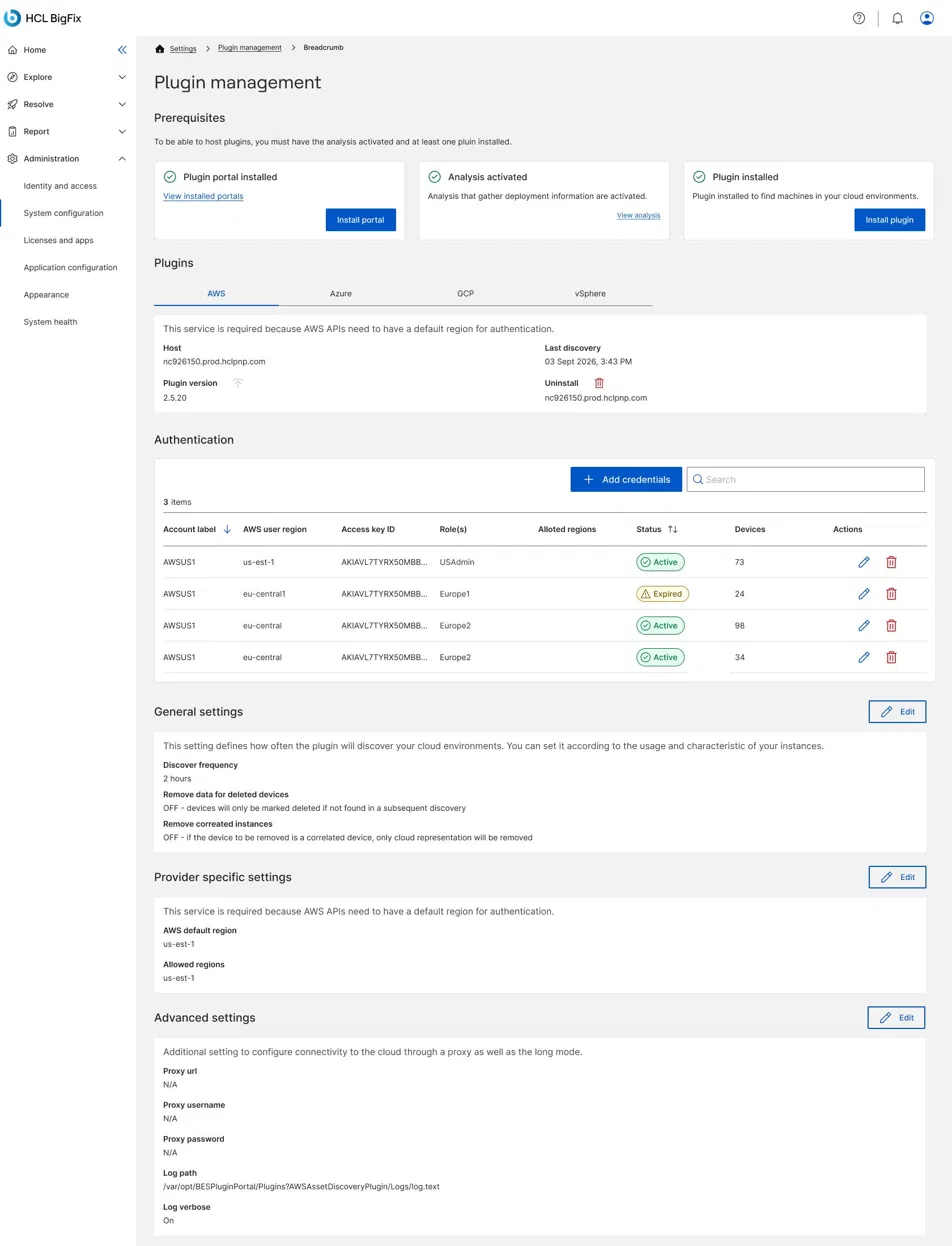
Task: Edit the 34 devices row pencil
Action: tap(864, 657)
